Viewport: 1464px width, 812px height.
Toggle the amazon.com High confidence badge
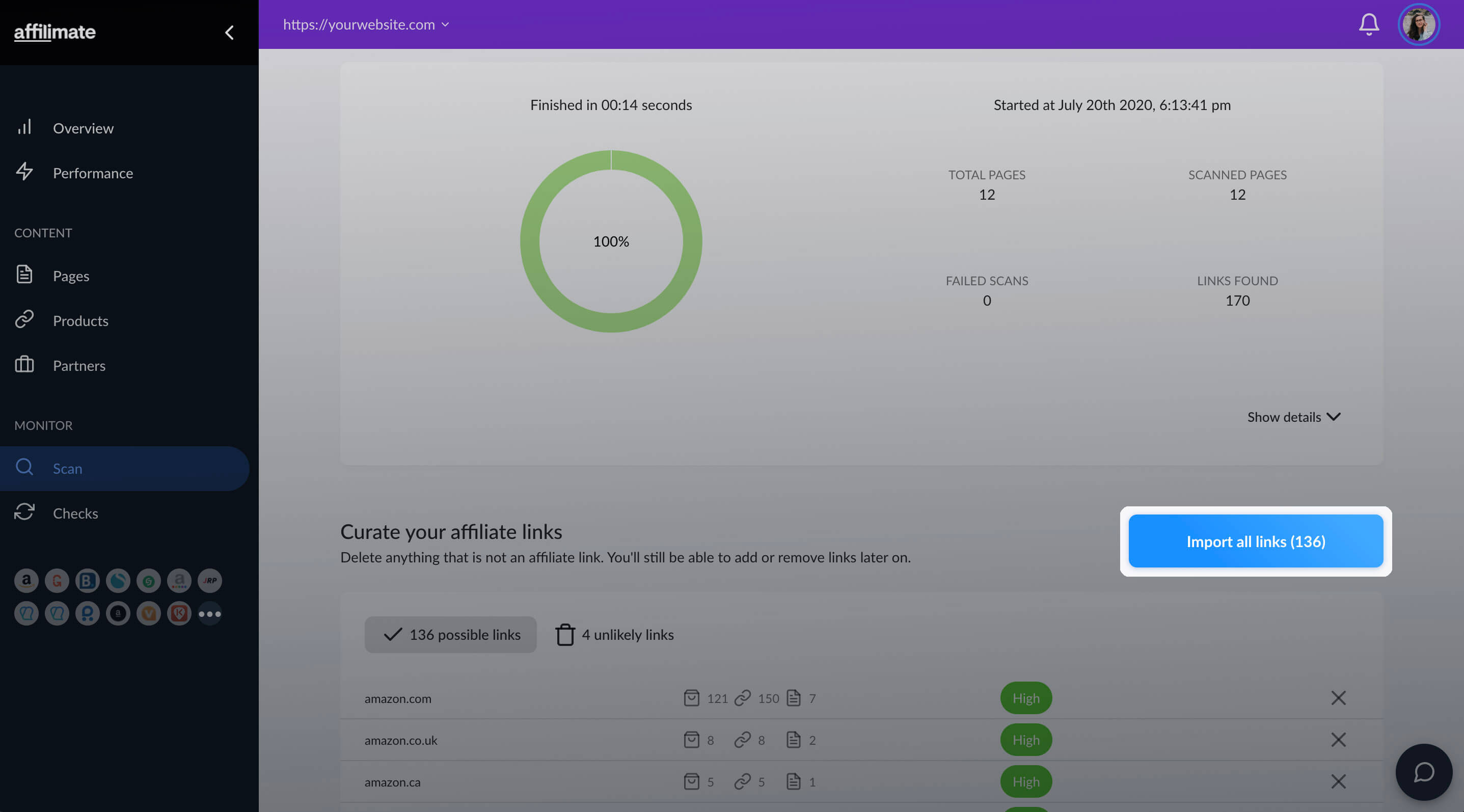tap(1025, 698)
